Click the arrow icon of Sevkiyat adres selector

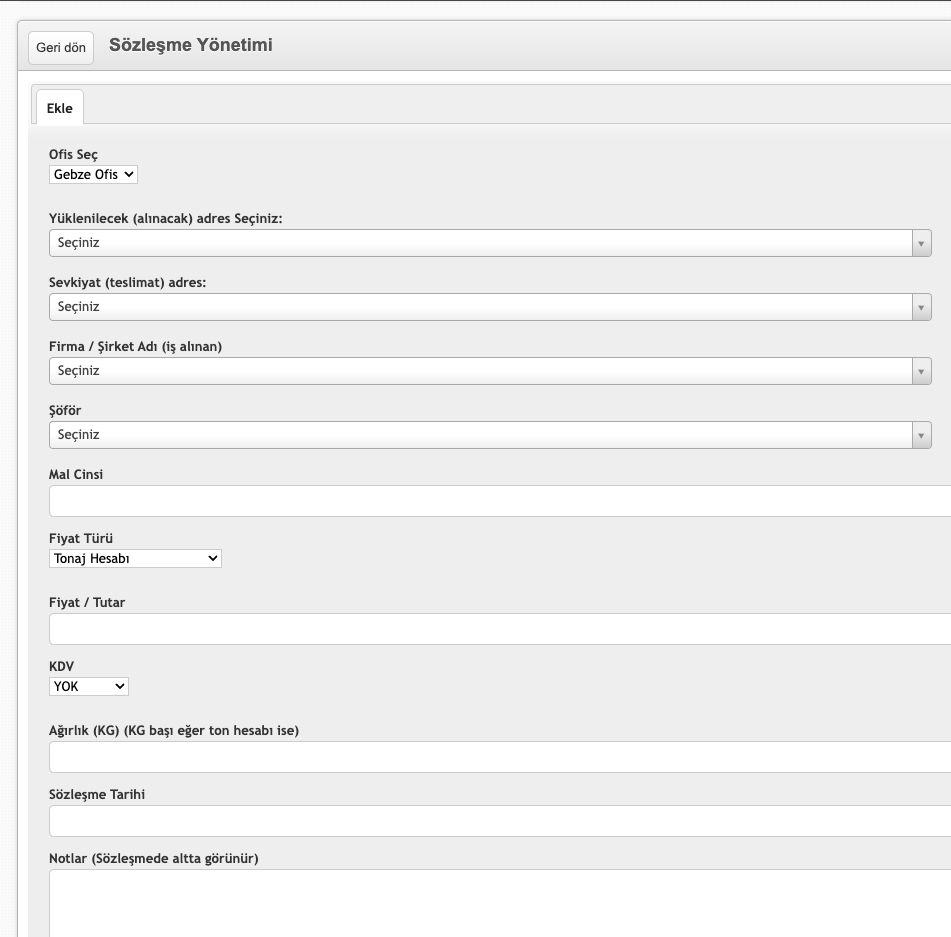921,307
